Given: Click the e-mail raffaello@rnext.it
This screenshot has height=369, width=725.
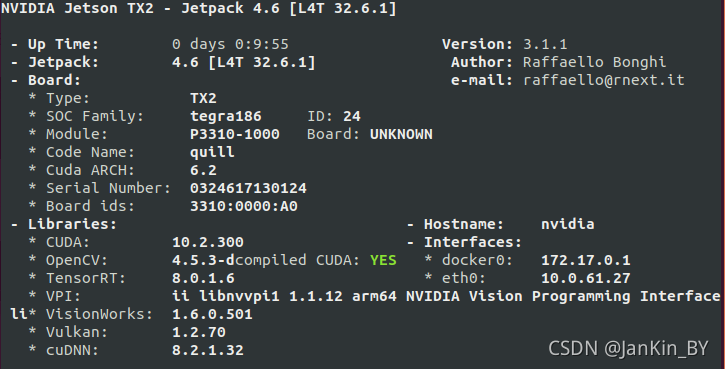Looking at the screenshot, I should click(603, 80).
